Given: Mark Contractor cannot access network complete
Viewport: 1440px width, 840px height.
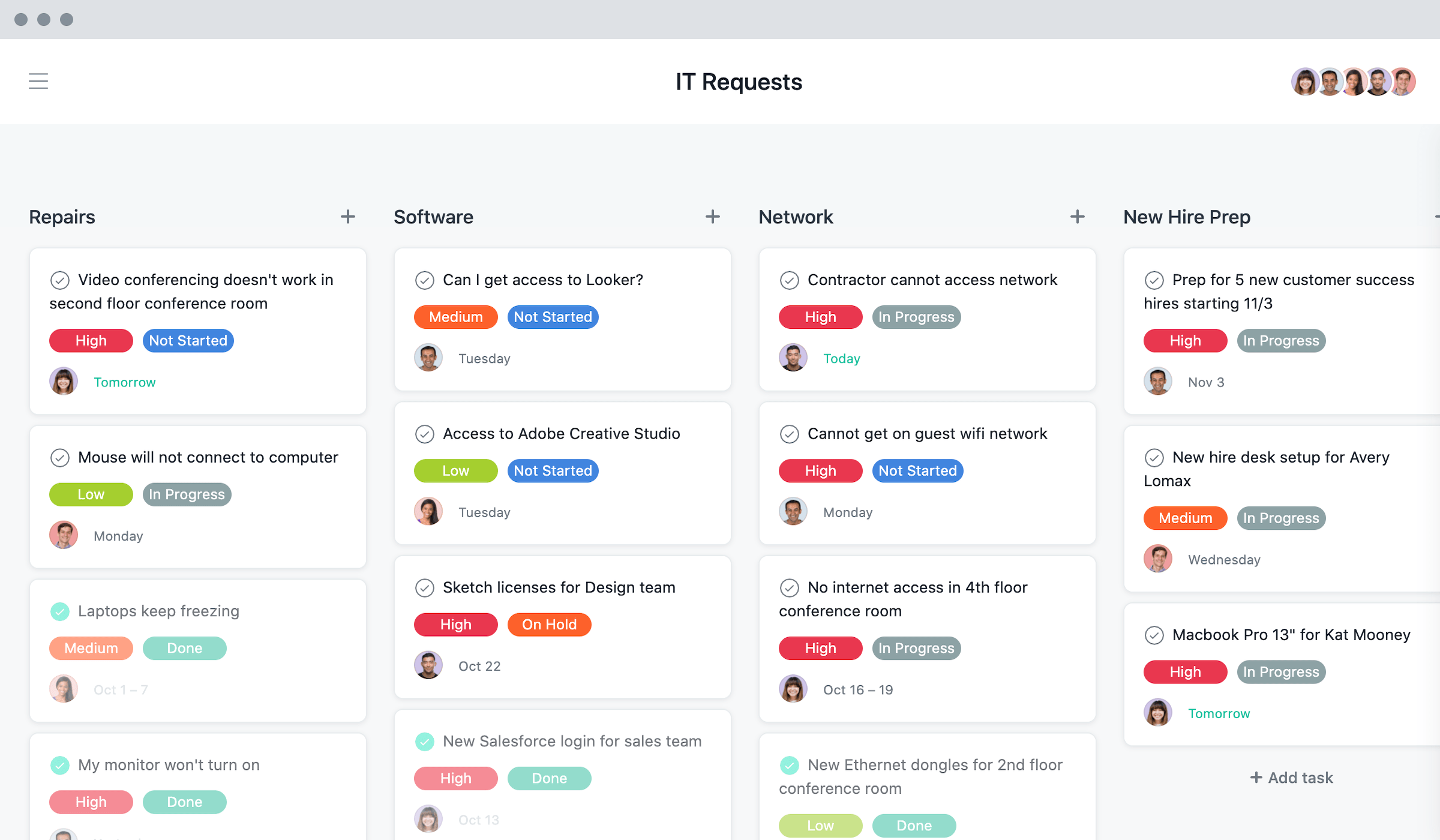Looking at the screenshot, I should pyautogui.click(x=789, y=280).
